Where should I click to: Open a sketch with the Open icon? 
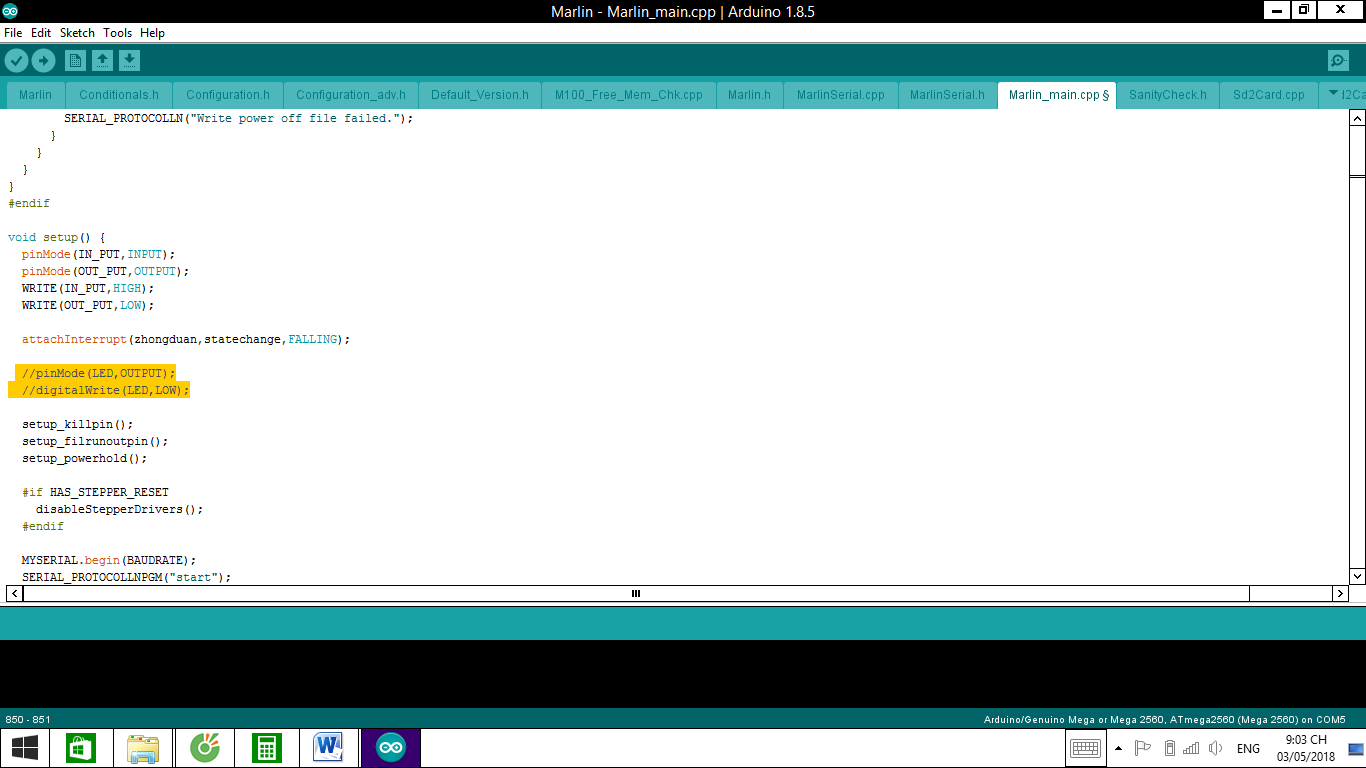102,61
